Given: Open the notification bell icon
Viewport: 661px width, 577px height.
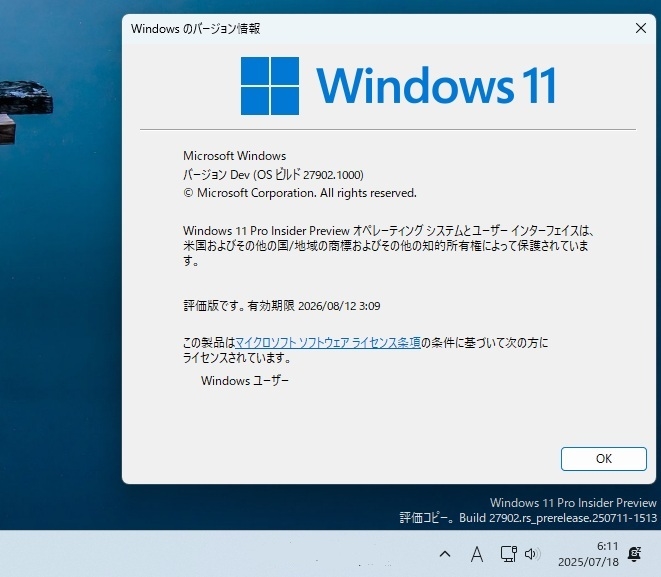Looking at the screenshot, I should (x=634, y=554).
